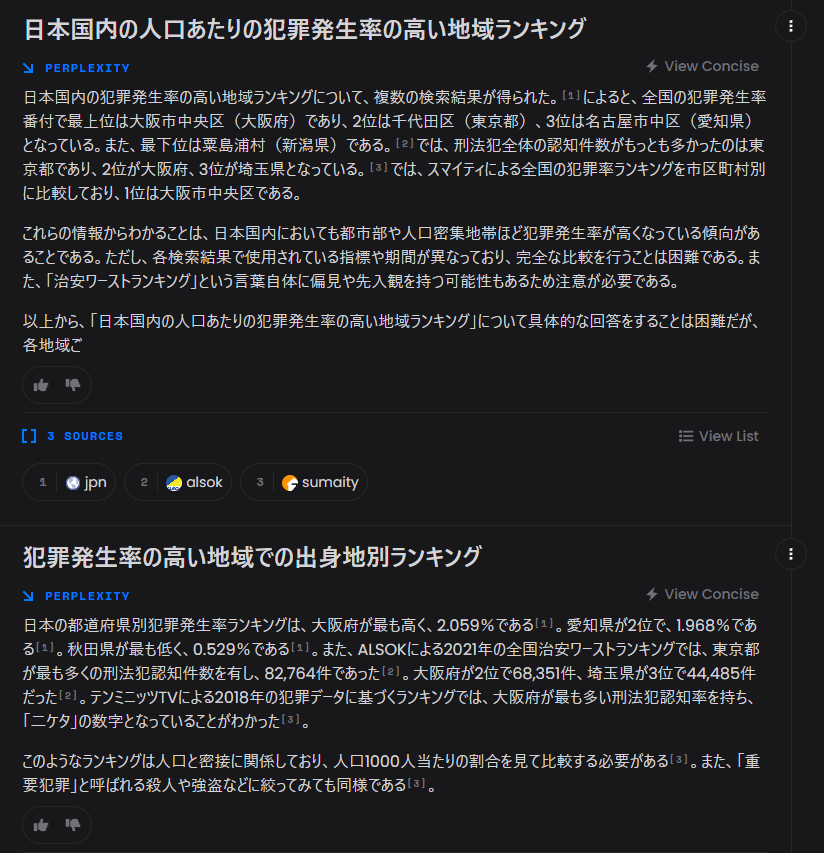Open three-dot menu for second answer
The height and width of the screenshot is (853, 824).
point(790,554)
